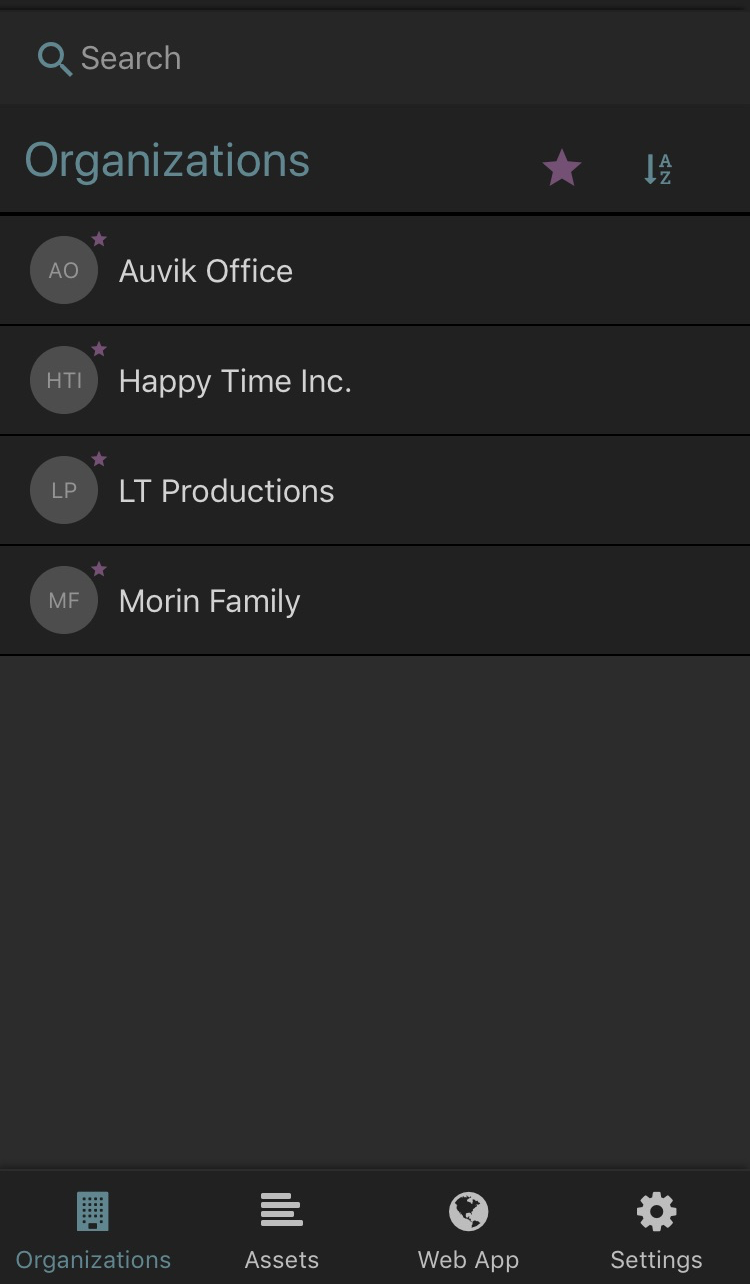Select the Morin Family organization
Image resolution: width=750 pixels, height=1284 pixels.
click(x=209, y=601)
